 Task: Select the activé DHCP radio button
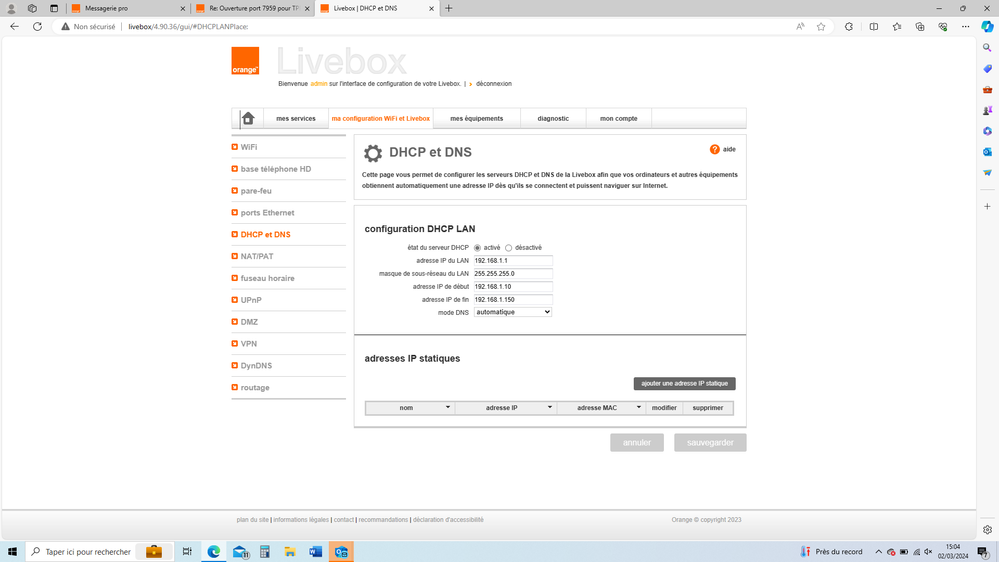point(478,248)
